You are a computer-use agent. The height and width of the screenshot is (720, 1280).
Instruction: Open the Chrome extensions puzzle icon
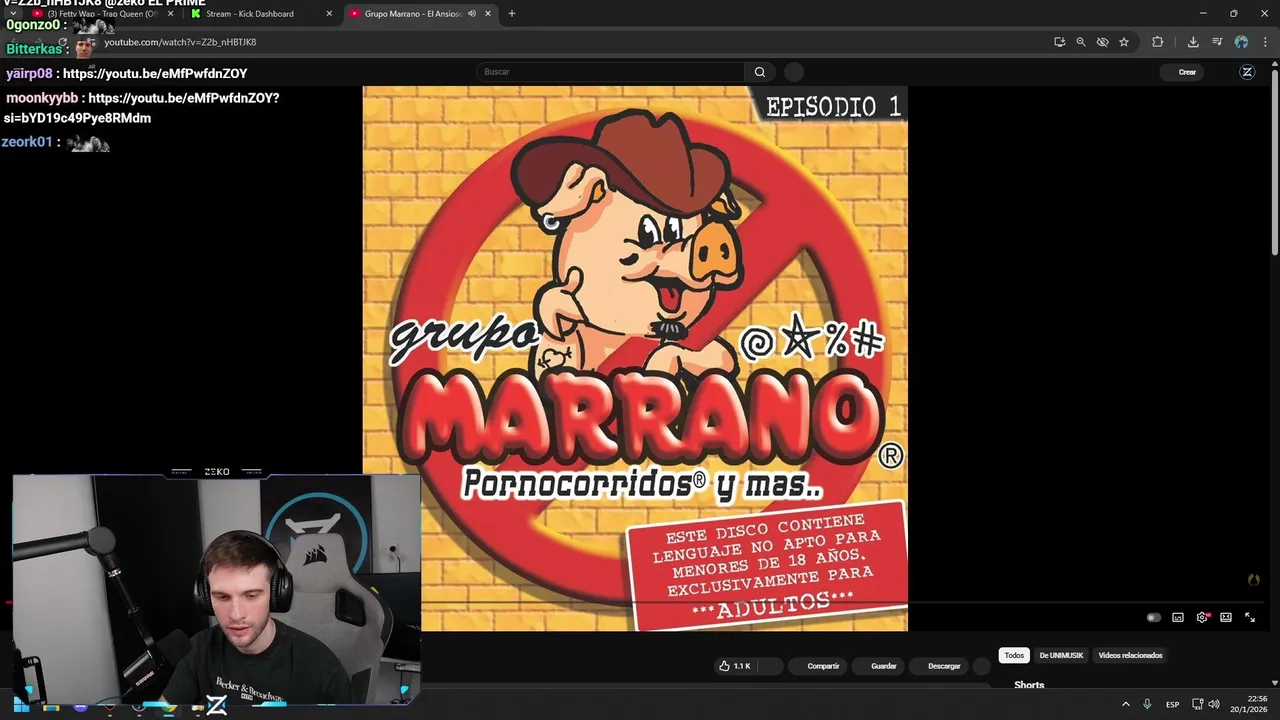click(x=1158, y=42)
